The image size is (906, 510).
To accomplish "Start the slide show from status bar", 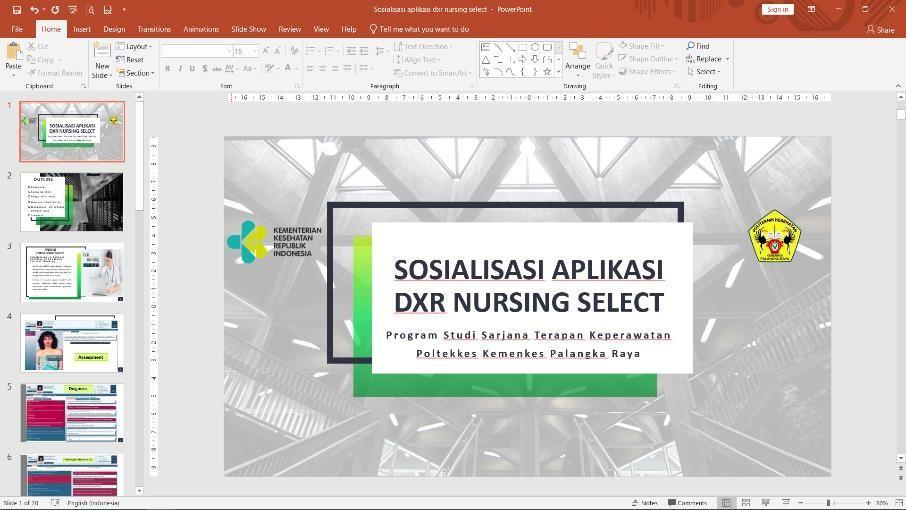I will [785, 503].
